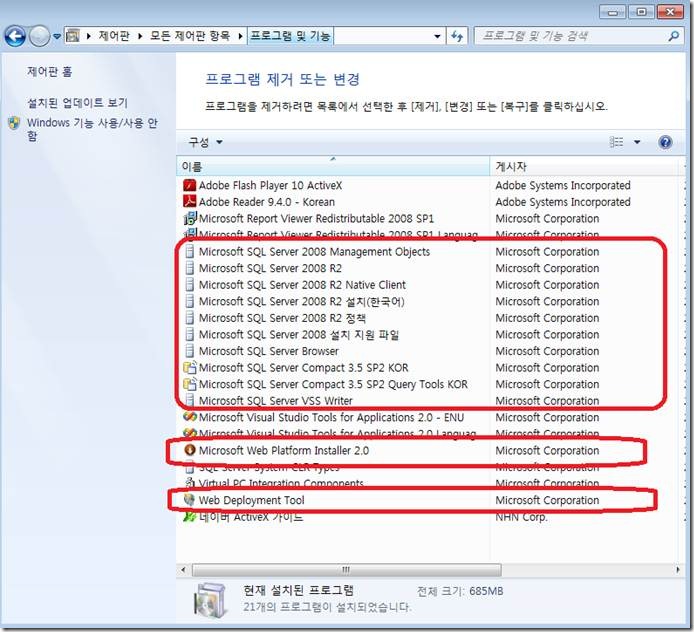Sort by the 이름 column header
The height and width of the screenshot is (632, 694).
[333, 166]
